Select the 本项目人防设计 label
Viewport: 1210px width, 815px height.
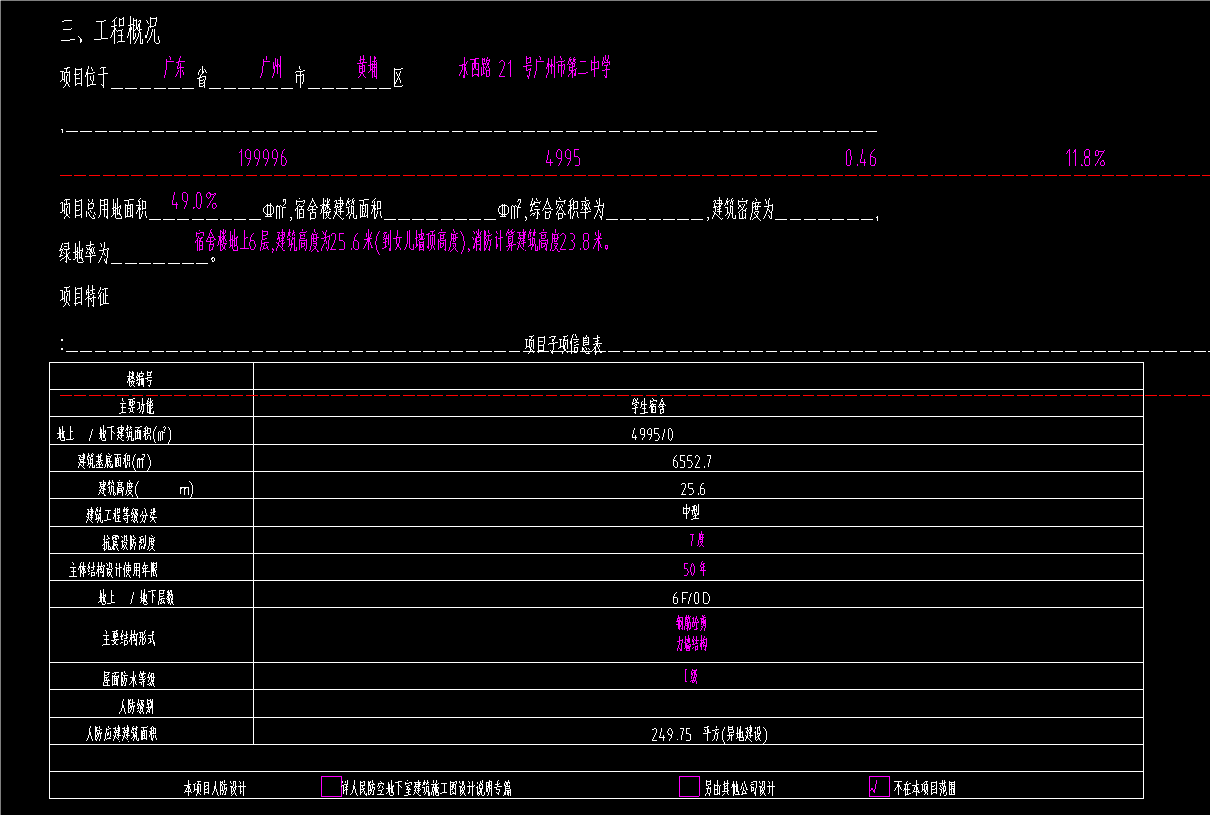pos(215,789)
